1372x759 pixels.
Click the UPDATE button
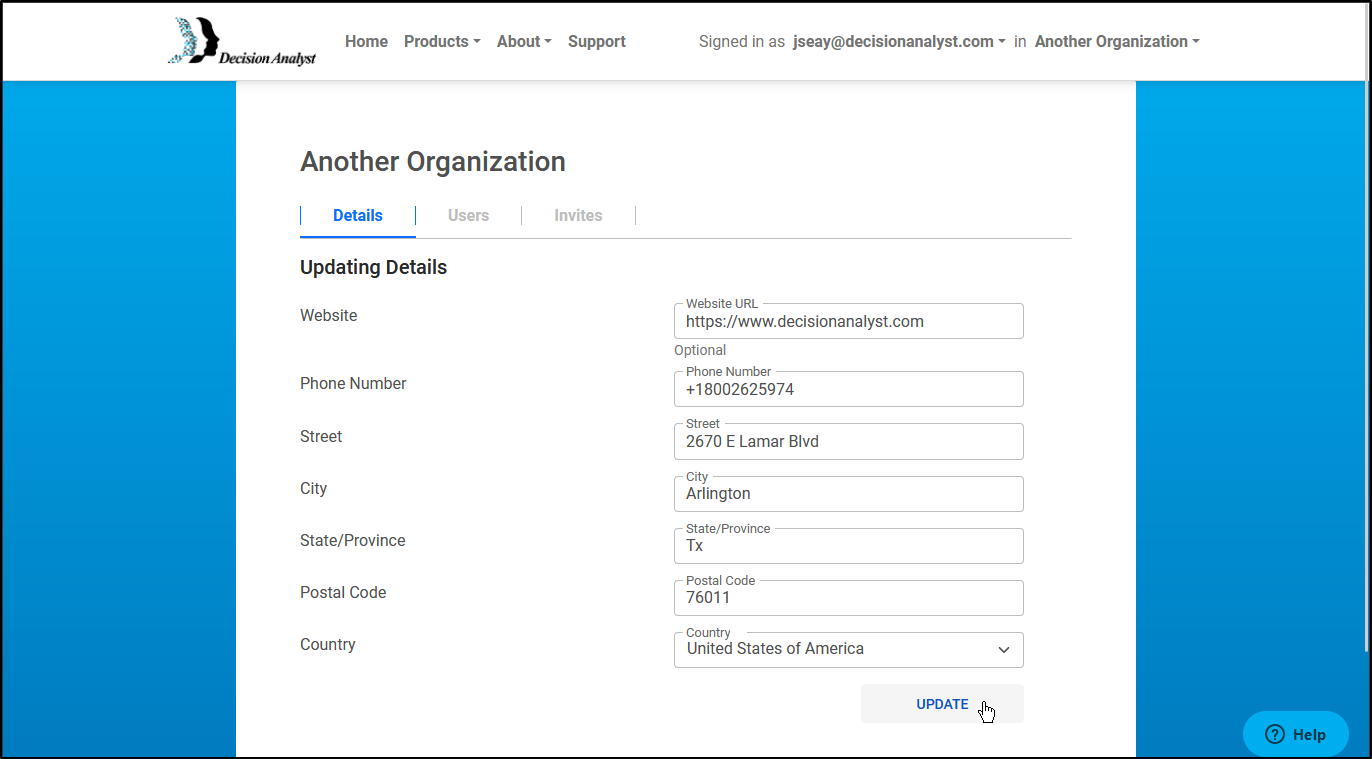click(x=941, y=703)
